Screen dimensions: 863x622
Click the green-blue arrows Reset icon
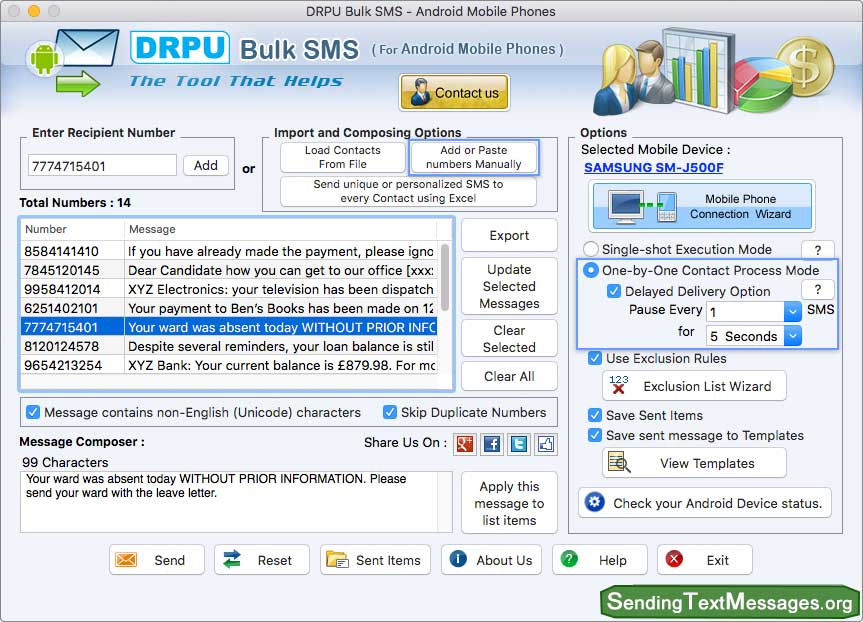[x=232, y=559]
